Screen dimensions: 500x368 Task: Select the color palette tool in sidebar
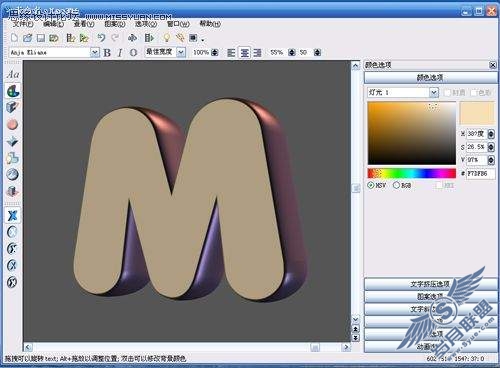[x=13, y=91]
